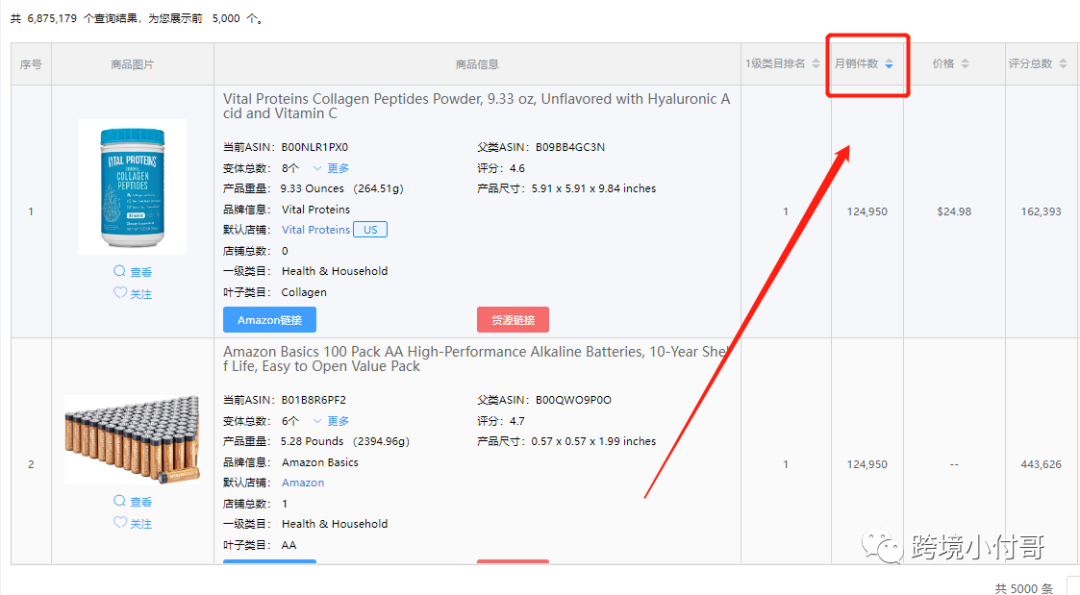This screenshot has height=595, width=1080.
Task: Click brand info Amazon Basics text
Action: 320,462
